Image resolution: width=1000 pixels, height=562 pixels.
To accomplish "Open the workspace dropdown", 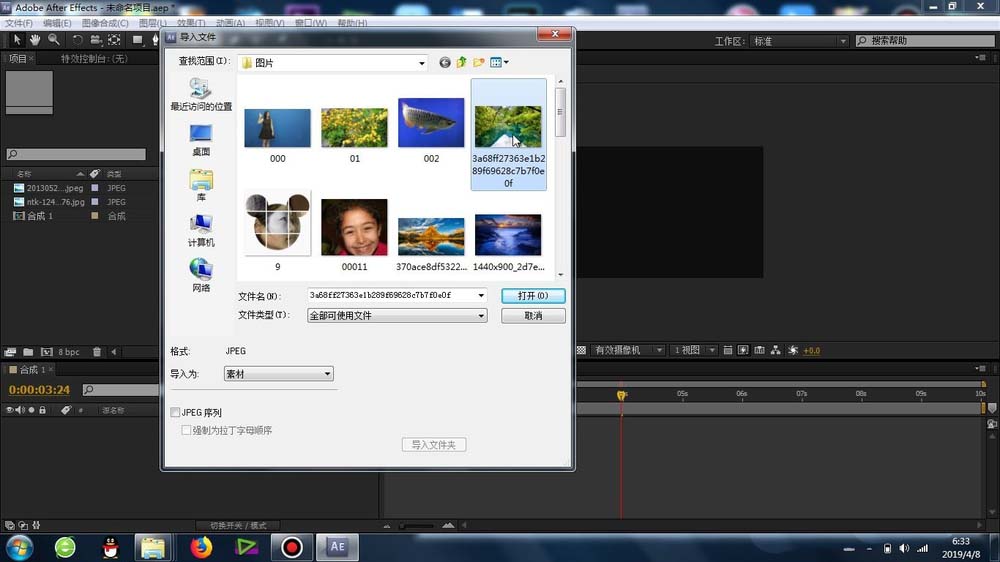I will coord(800,41).
